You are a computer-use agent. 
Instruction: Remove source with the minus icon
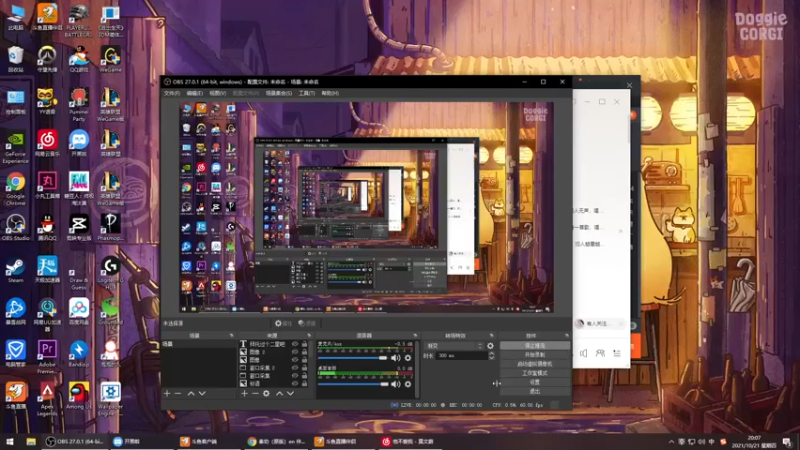[255, 393]
